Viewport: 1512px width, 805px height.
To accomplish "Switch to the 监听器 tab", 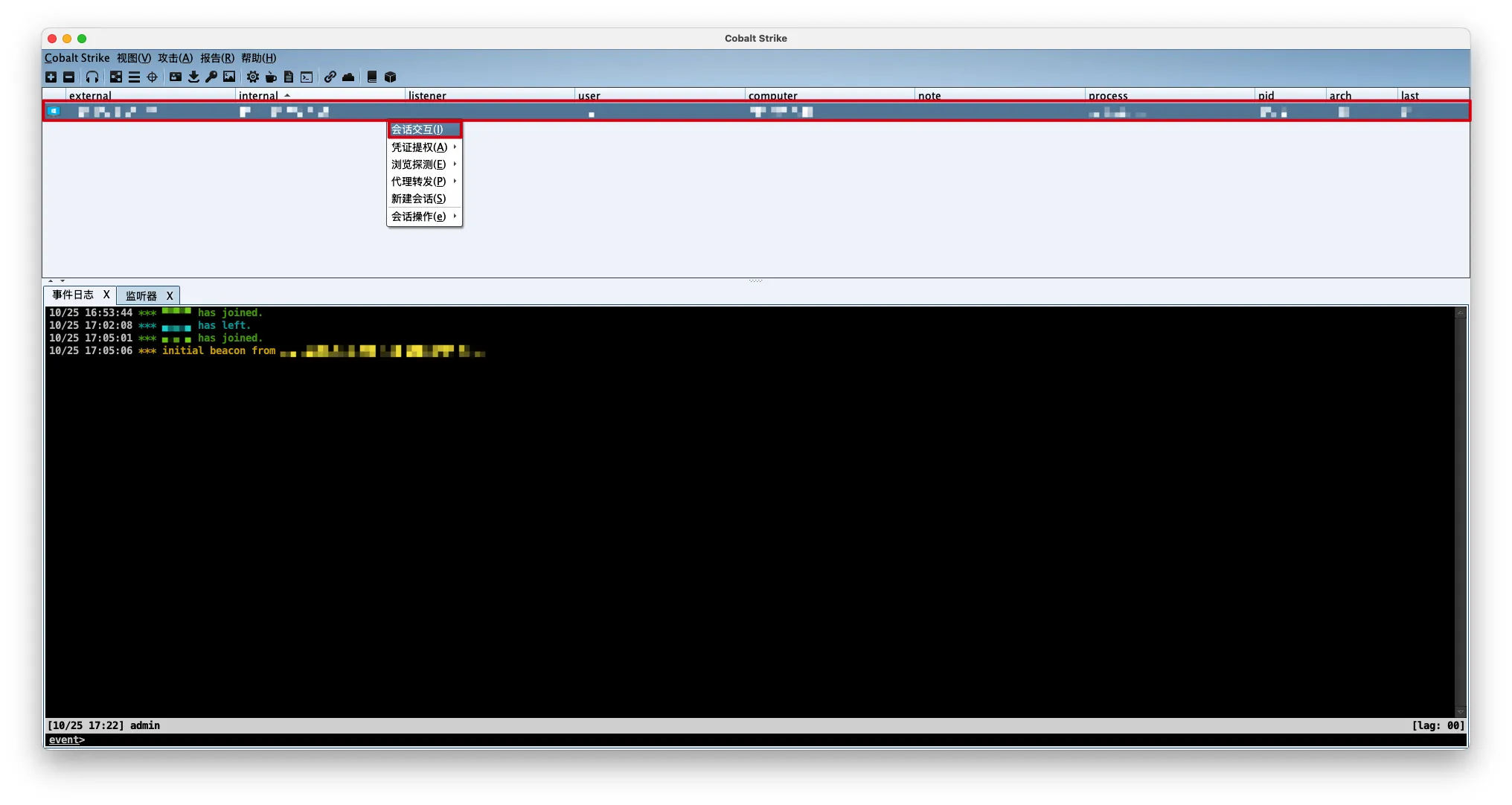I will click(x=141, y=296).
